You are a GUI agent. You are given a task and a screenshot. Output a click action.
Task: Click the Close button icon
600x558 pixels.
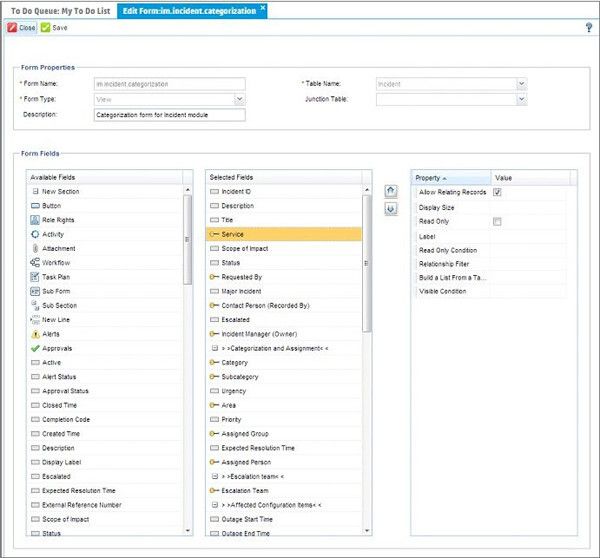(12, 28)
